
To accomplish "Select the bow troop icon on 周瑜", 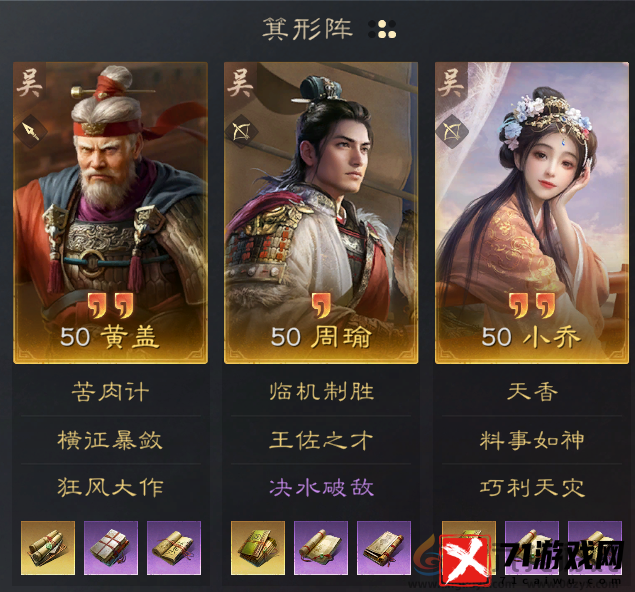I will [241, 131].
